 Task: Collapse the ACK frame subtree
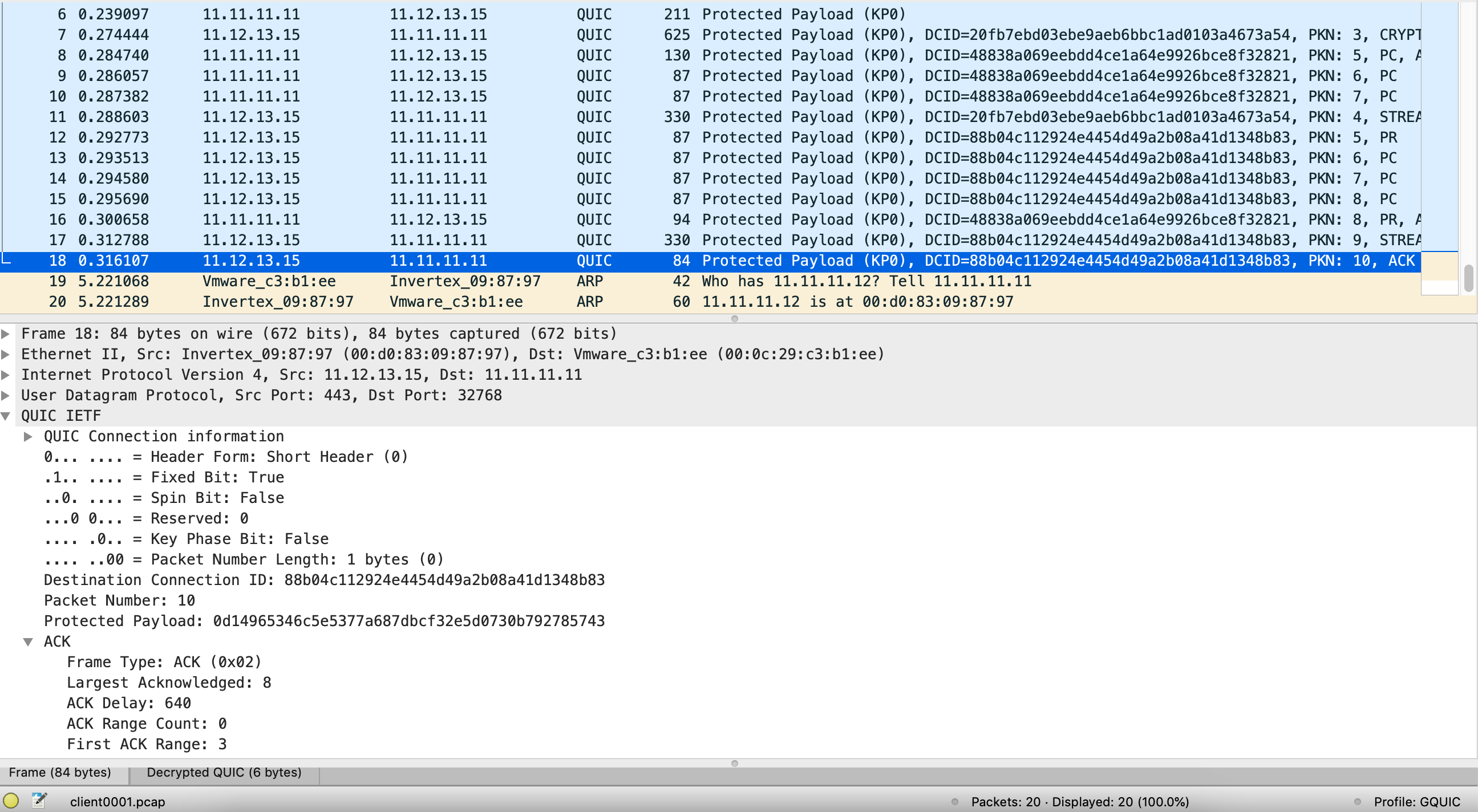28,642
